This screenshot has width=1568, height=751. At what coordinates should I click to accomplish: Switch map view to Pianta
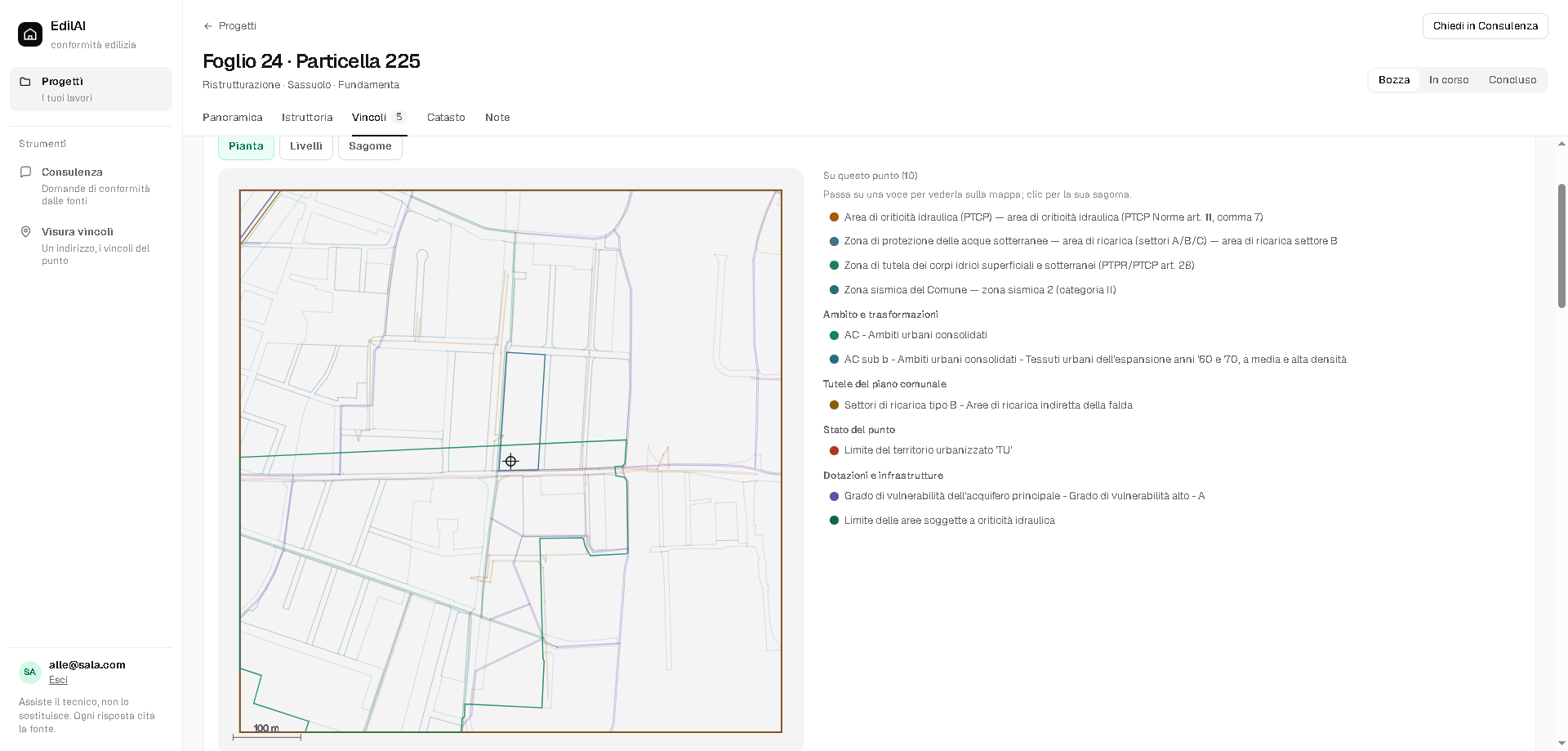coord(246,146)
